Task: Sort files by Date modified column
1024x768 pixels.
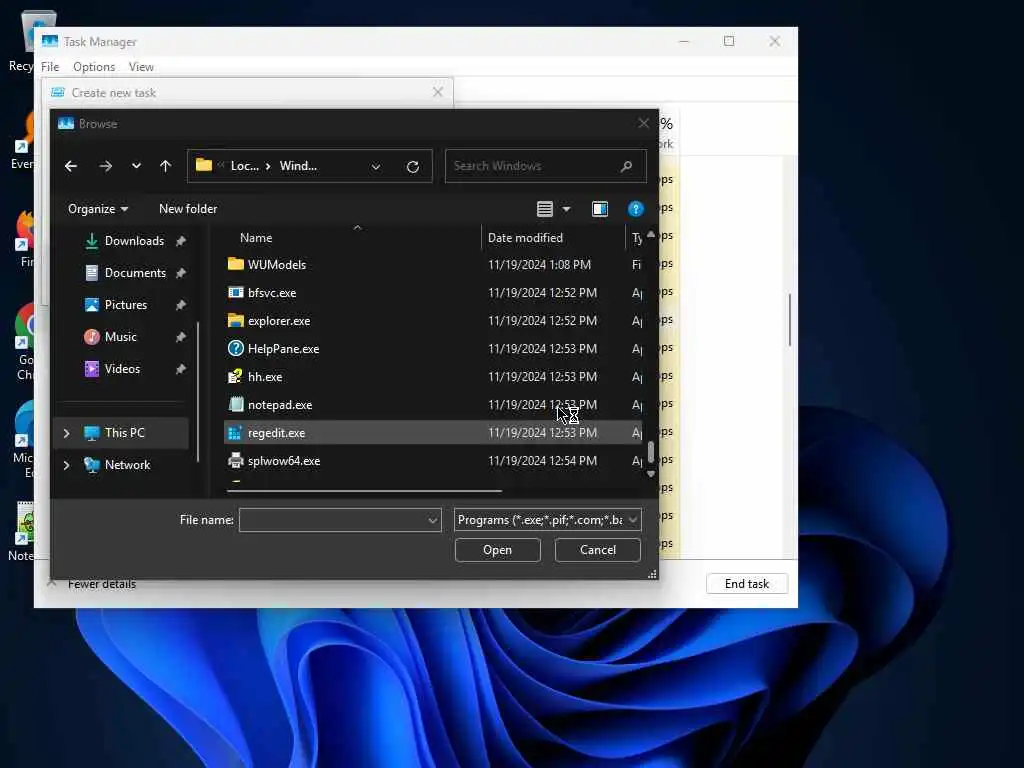Action: tap(525, 238)
